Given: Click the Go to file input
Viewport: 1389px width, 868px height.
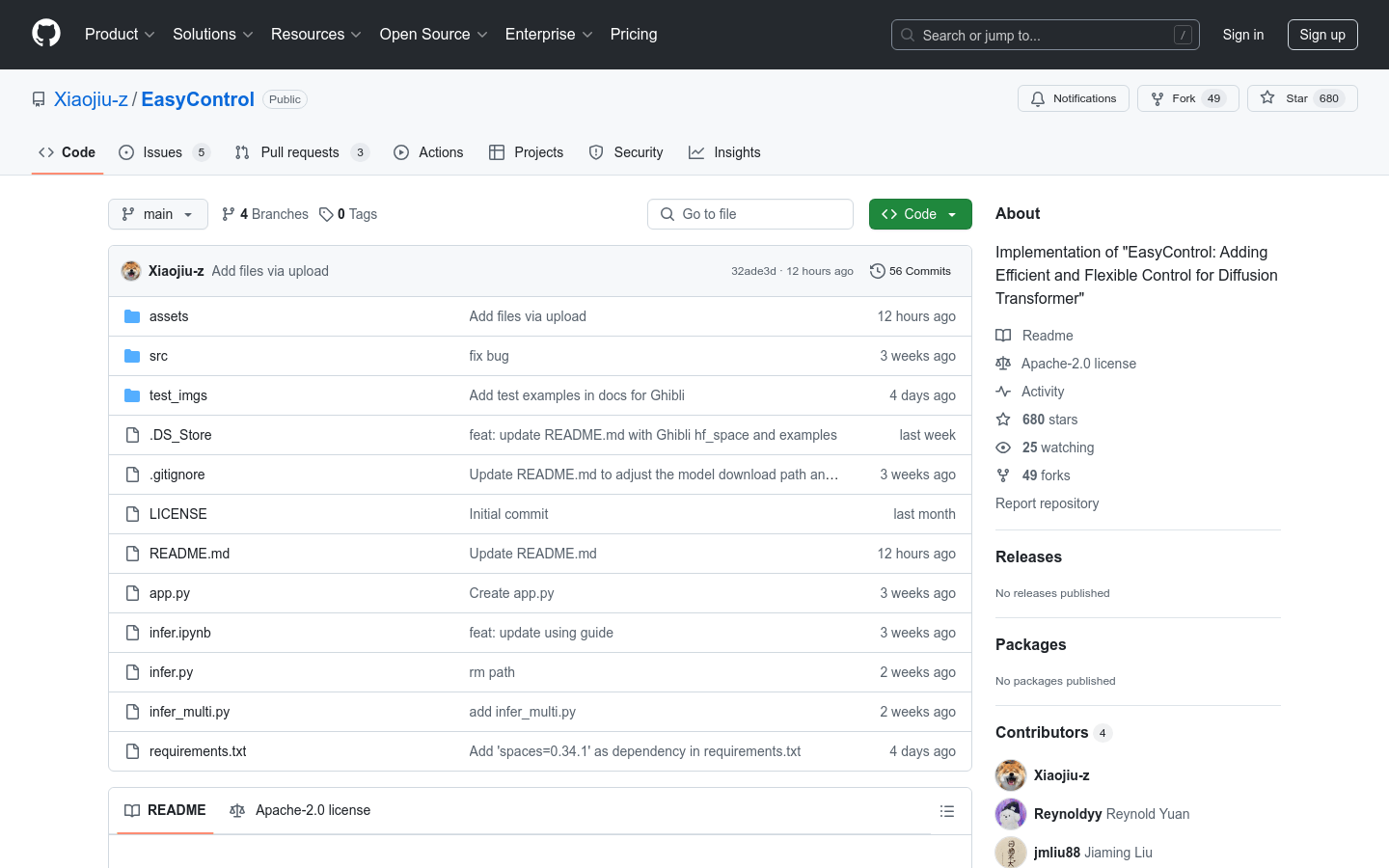Looking at the screenshot, I should tap(750, 214).
